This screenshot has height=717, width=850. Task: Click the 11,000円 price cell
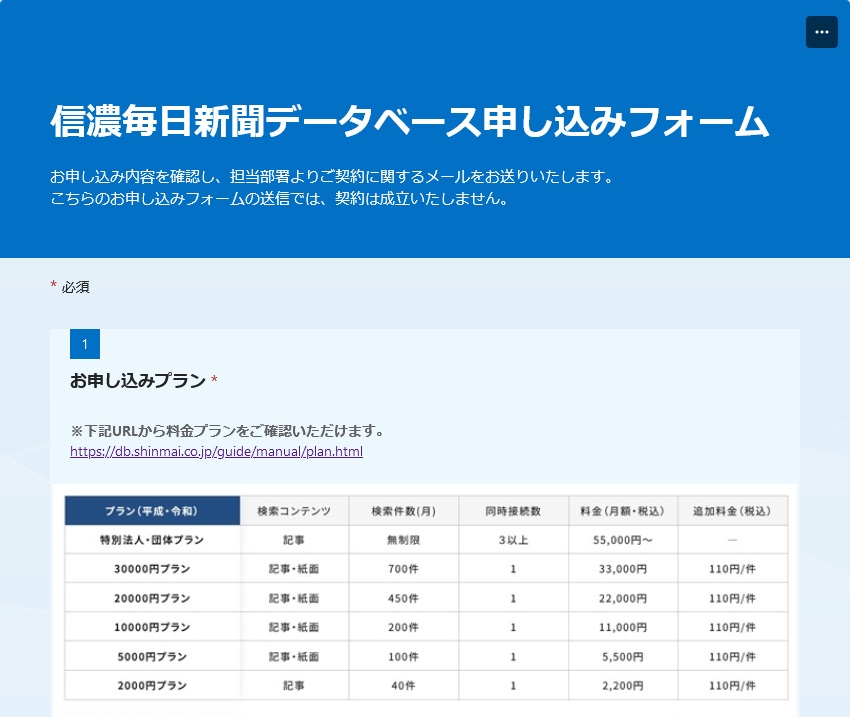click(622, 627)
